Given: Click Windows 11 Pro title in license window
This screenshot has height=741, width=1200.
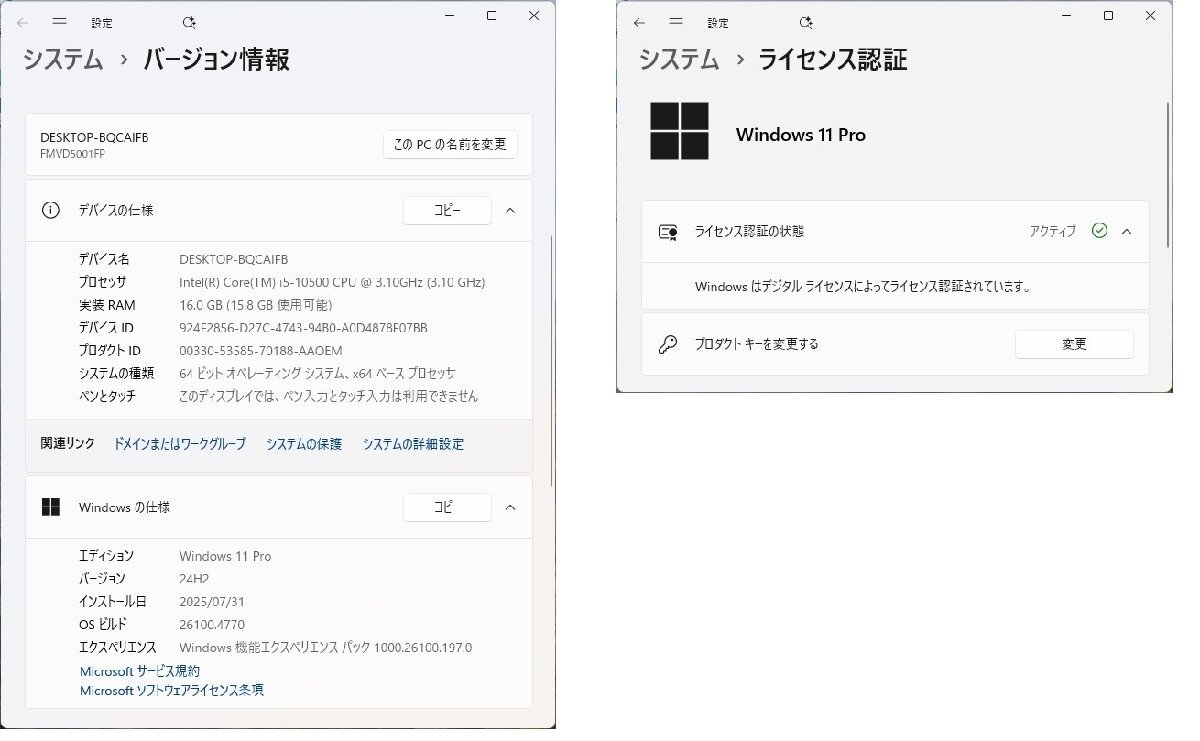Looking at the screenshot, I should [x=801, y=135].
